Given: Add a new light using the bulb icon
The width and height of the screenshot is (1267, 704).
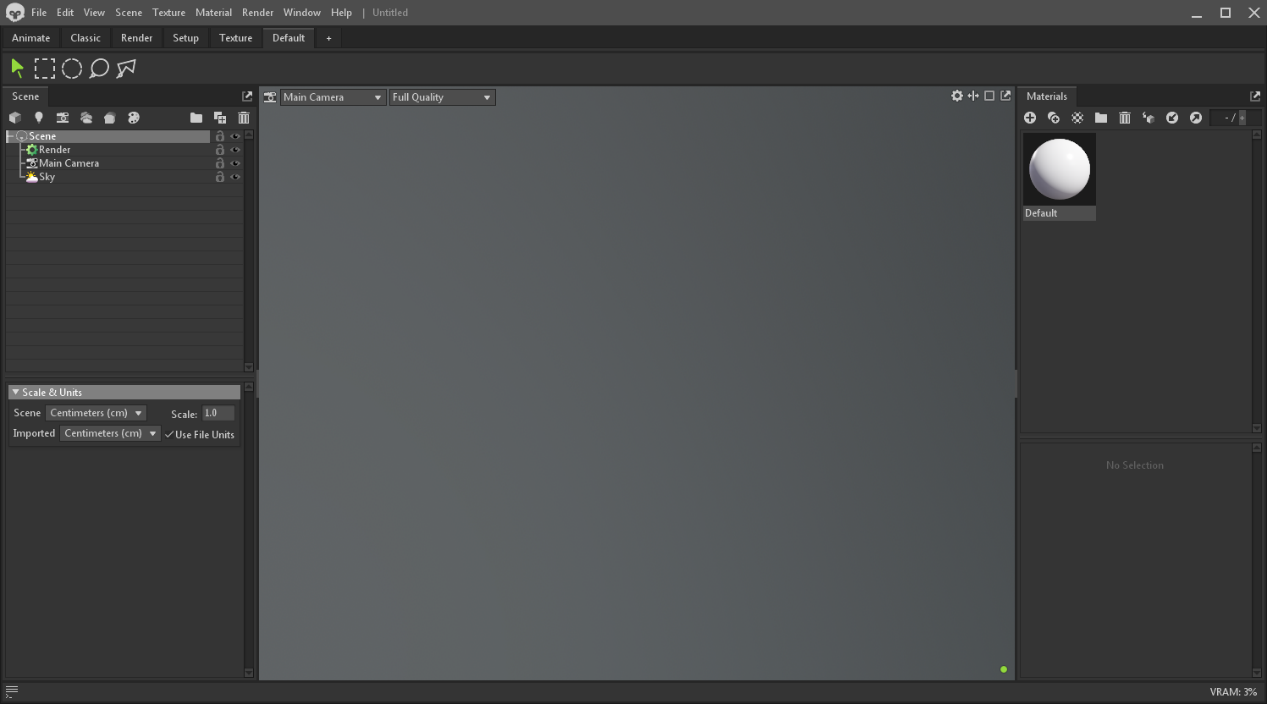Looking at the screenshot, I should click(39, 118).
